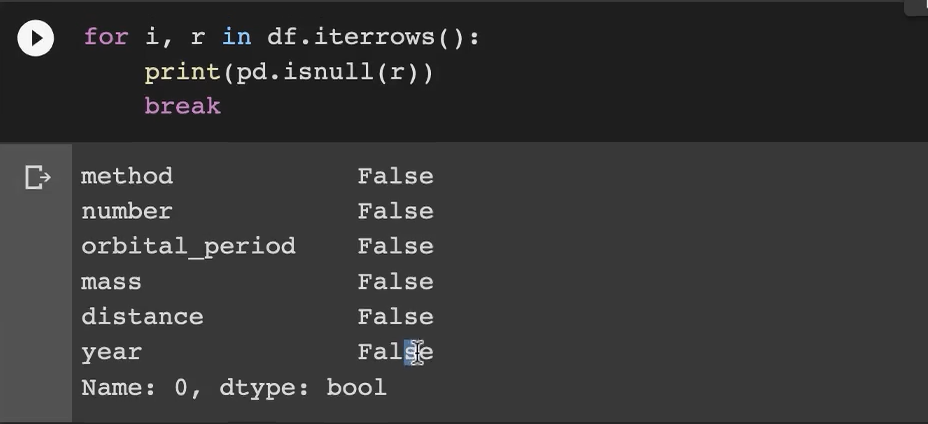Click the 'year' row label
The width and height of the screenshot is (928, 424).
pyautogui.click(x=111, y=354)
